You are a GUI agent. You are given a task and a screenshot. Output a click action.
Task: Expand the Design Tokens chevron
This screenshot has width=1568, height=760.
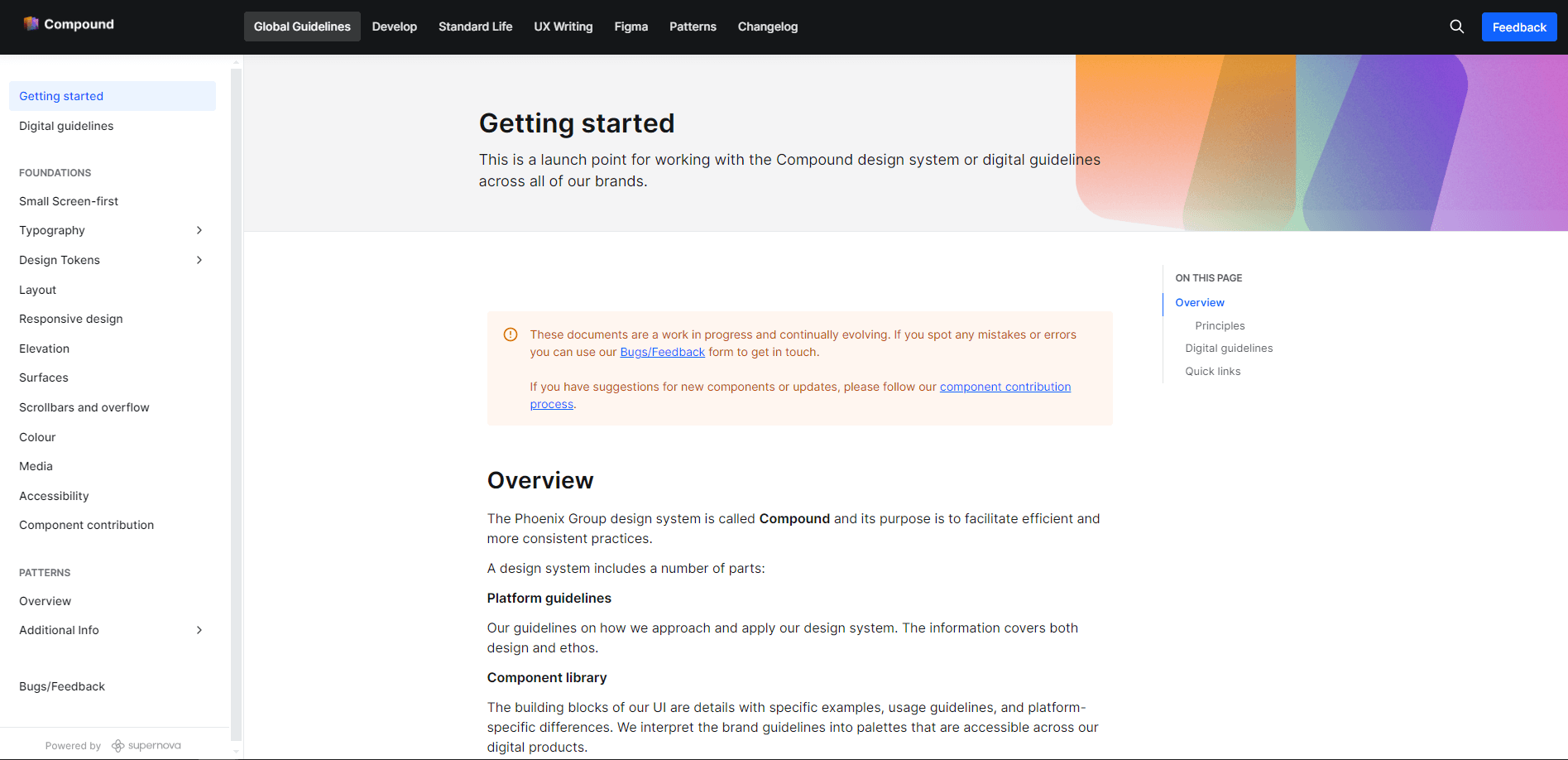[x=199, y=260]
